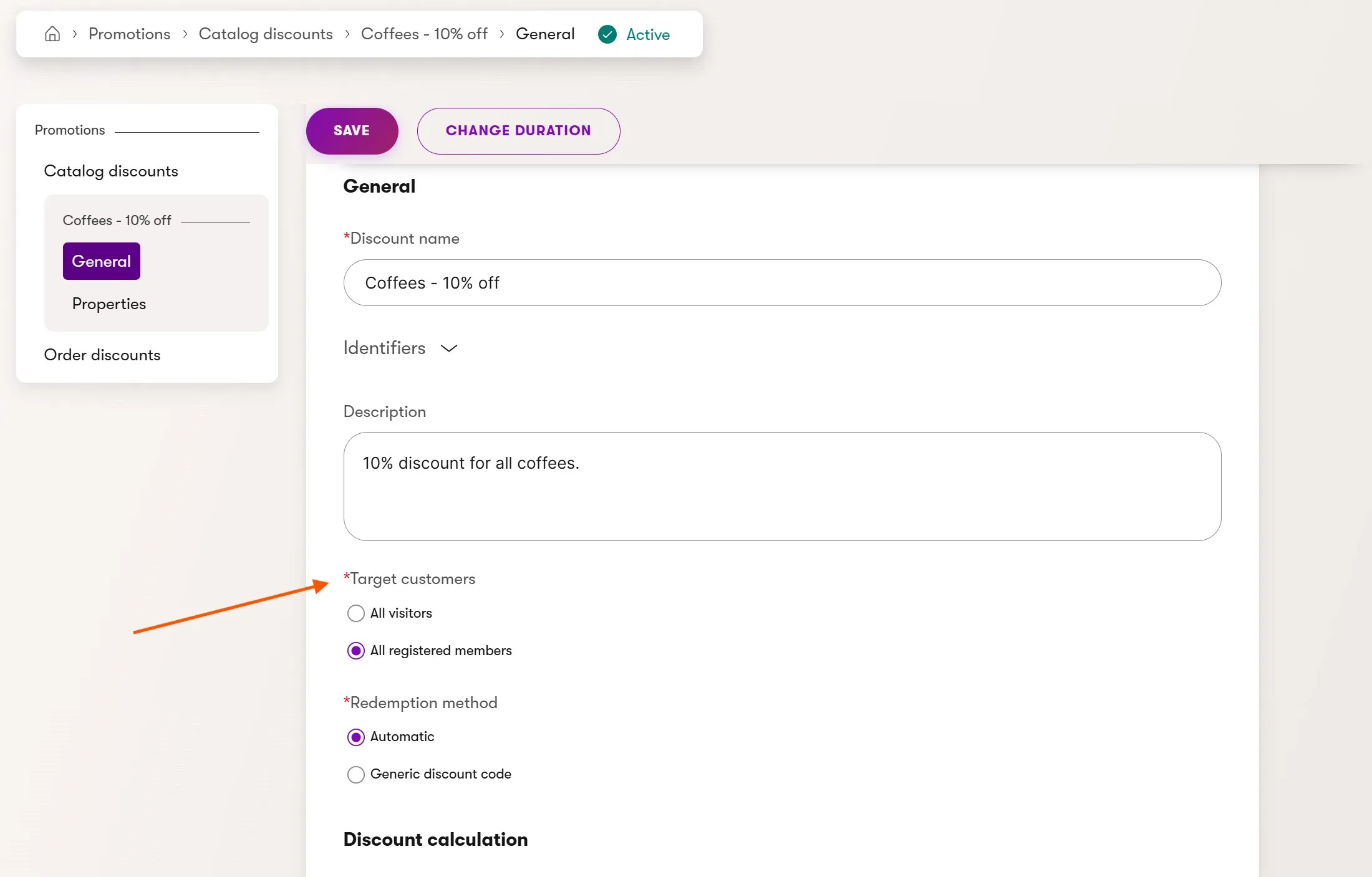Choose Automatic redemption method
Viewport: 1372px width, 877px height.
[355, 737]
